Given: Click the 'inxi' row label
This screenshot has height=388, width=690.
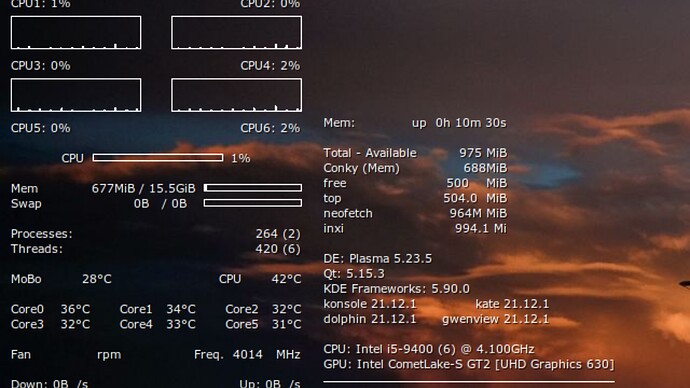Looking at the screenshot, I should click(x=333, y=228).
